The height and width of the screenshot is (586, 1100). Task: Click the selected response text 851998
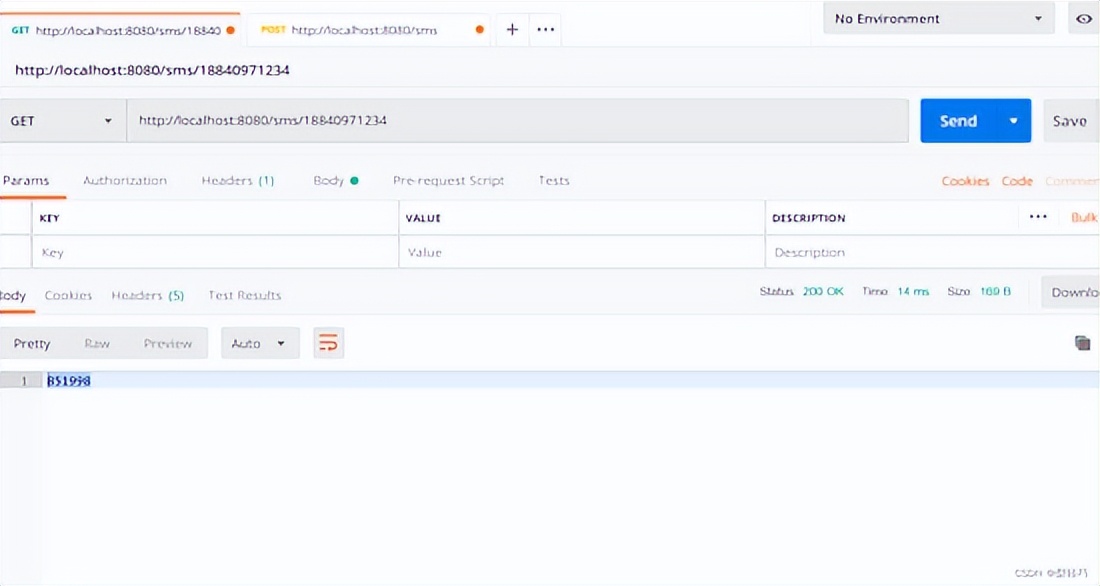69,380
